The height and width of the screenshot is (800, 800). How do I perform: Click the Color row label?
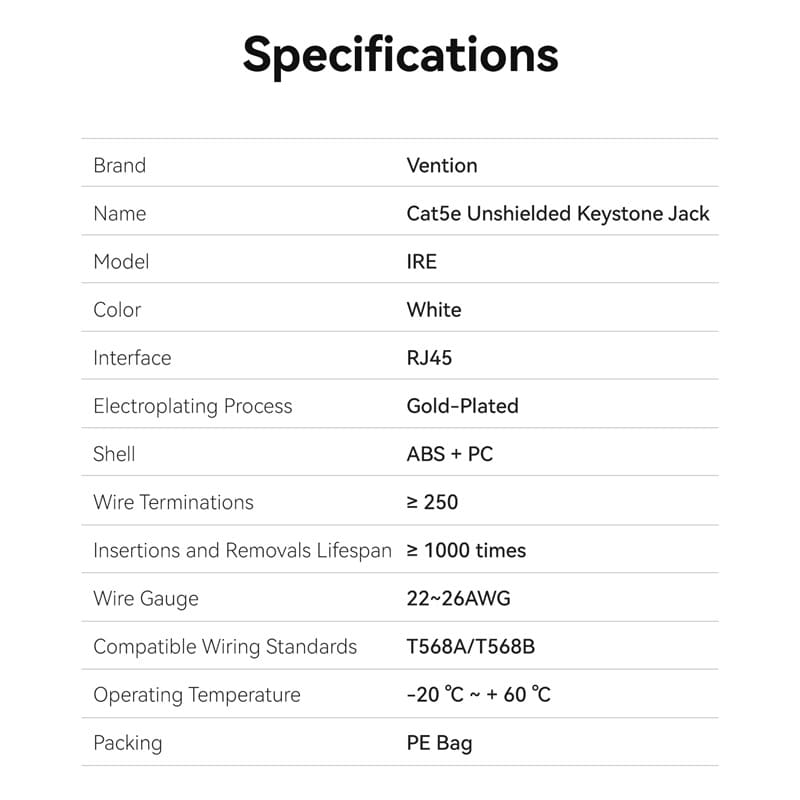(x=117, y=309)
